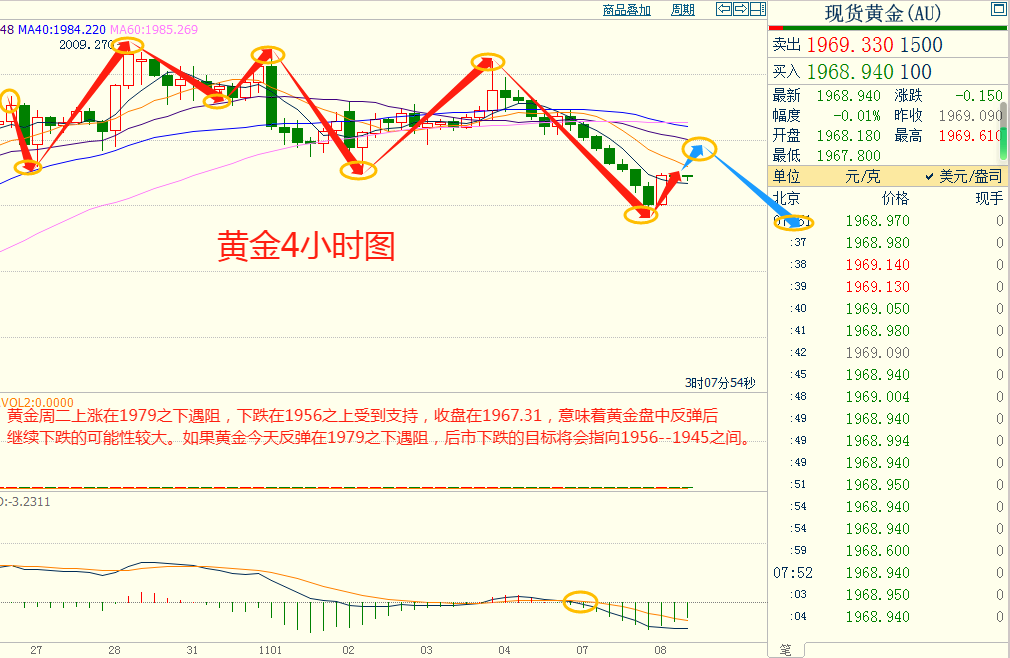Screen dimensions: 1010x658
Task: Click the 开盘 value 1968.180
Action: [x=848, y=136]
